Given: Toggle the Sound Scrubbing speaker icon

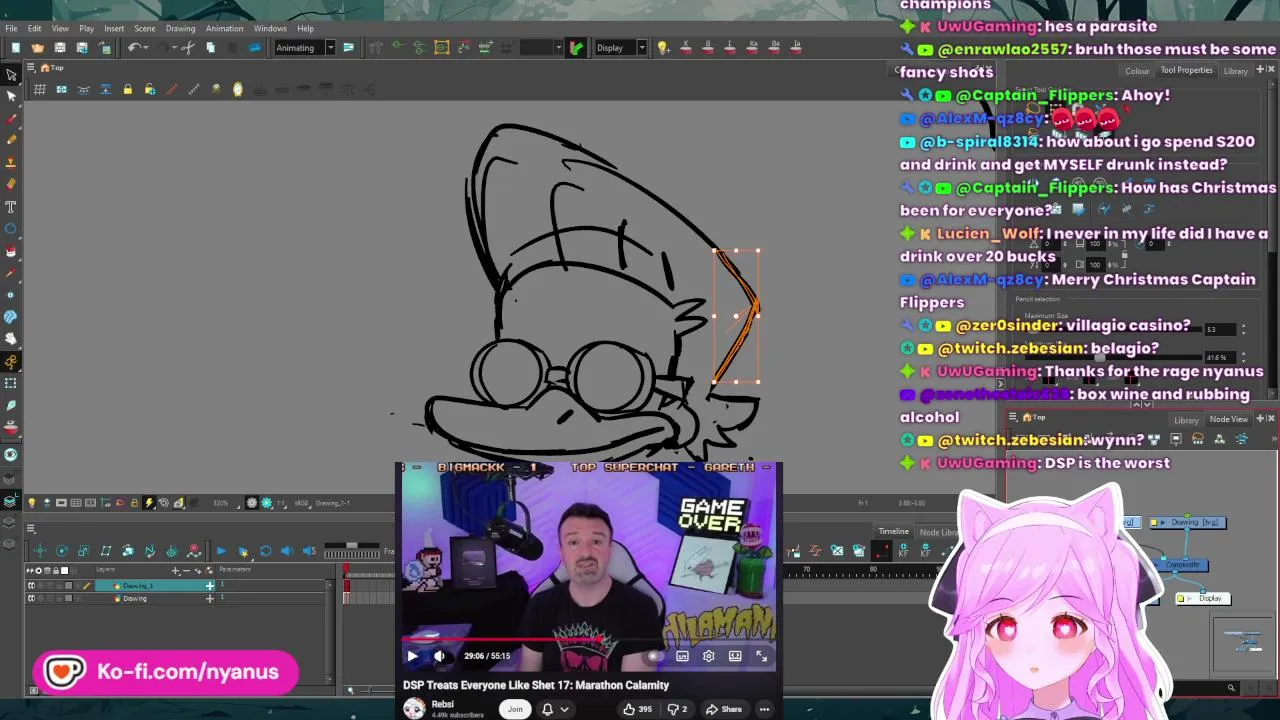Looking at the screenshot, I should pos(309,551).
